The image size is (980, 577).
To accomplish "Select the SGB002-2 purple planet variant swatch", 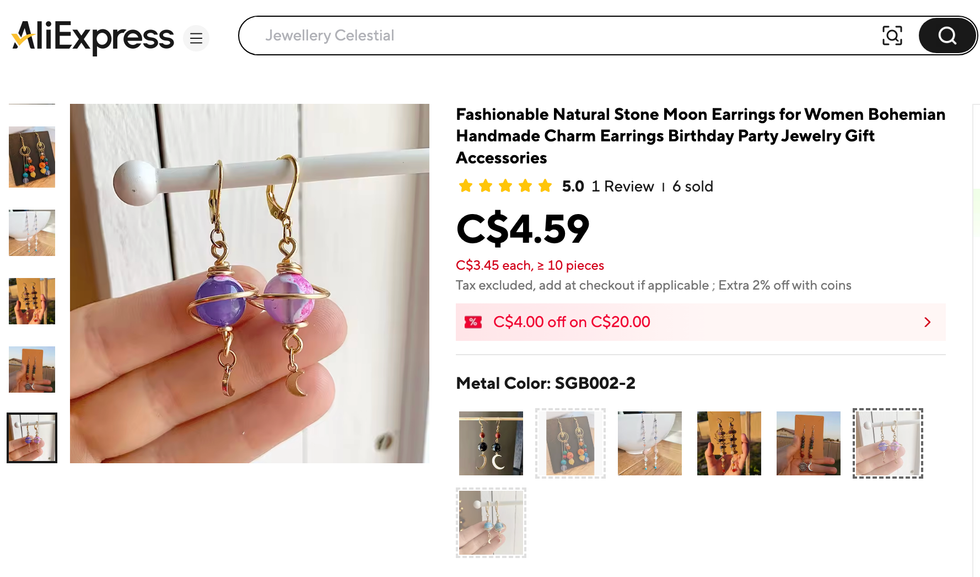I will [887, 443].
